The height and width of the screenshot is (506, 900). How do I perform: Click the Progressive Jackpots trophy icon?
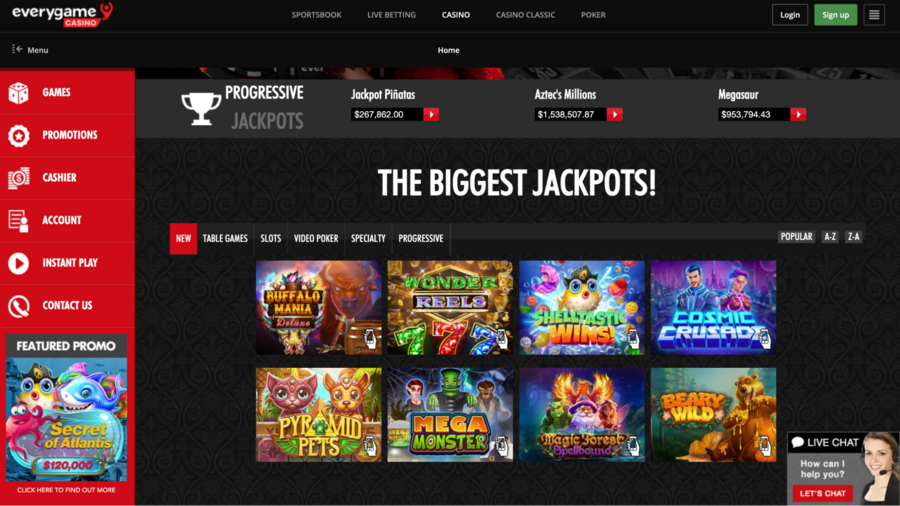pos(201,108)
